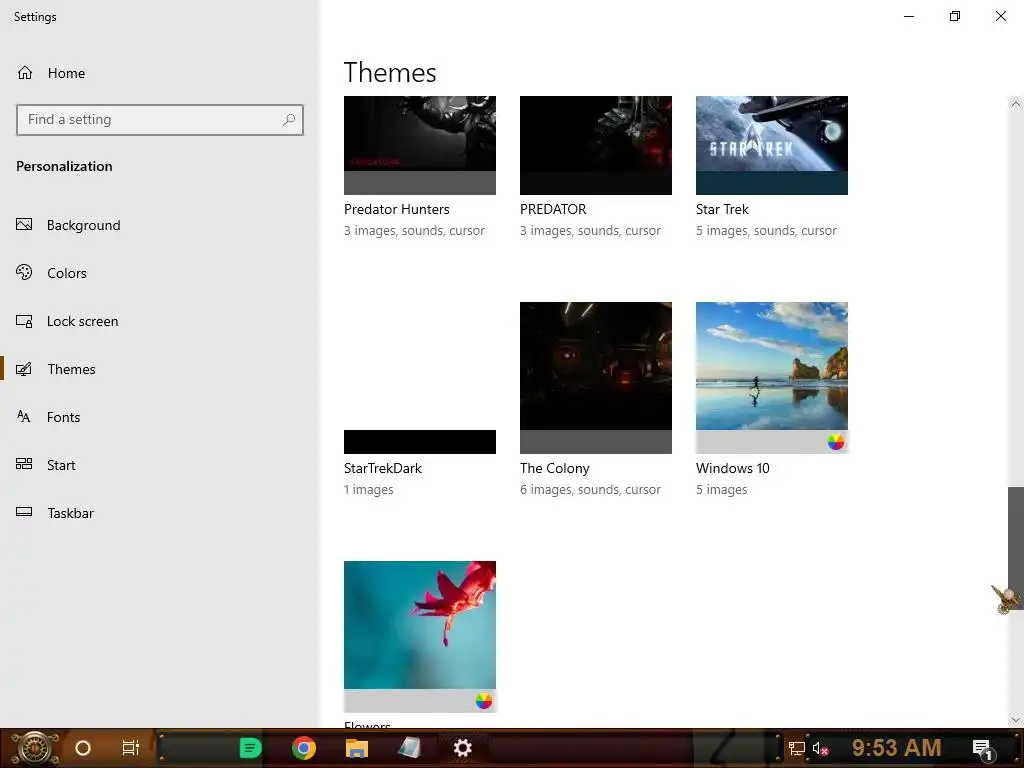This screenshot has width=1024, height=768.
Task: Launch Google Chrome from taskbar
Action: (304, 748)
